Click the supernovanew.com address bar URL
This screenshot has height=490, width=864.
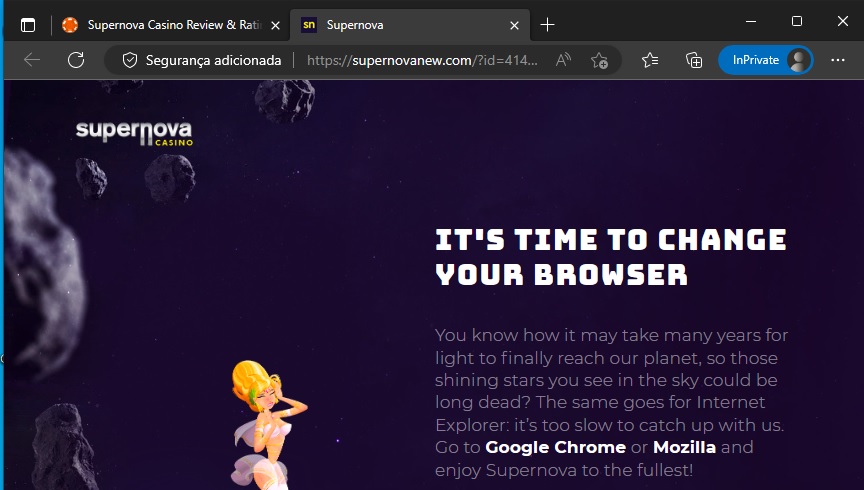click(420, 60)
